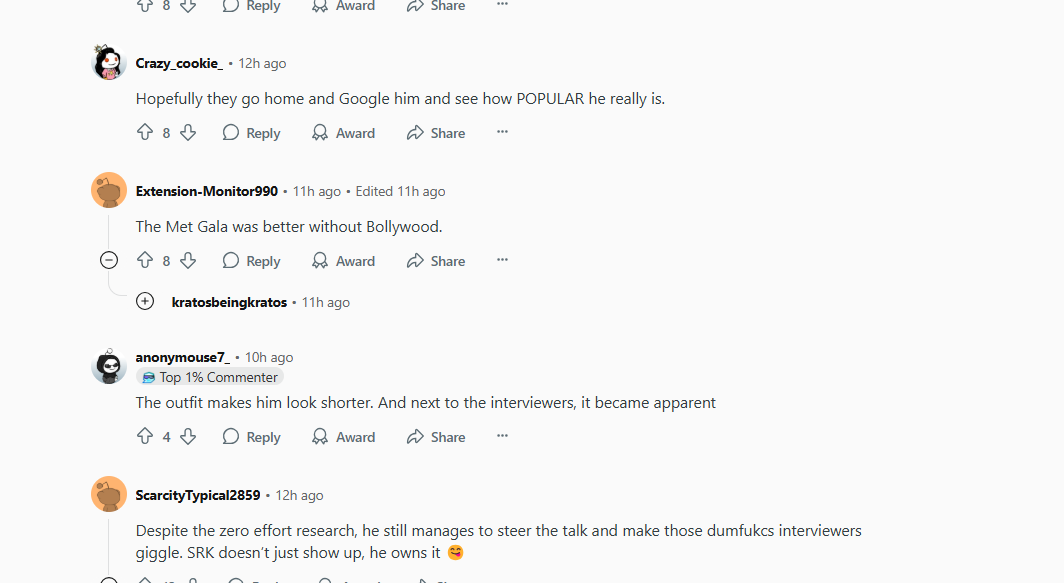Upvote Crazy_cookie_'s comment
This screenshot has height=583, width=1064.
pos(145,133)
